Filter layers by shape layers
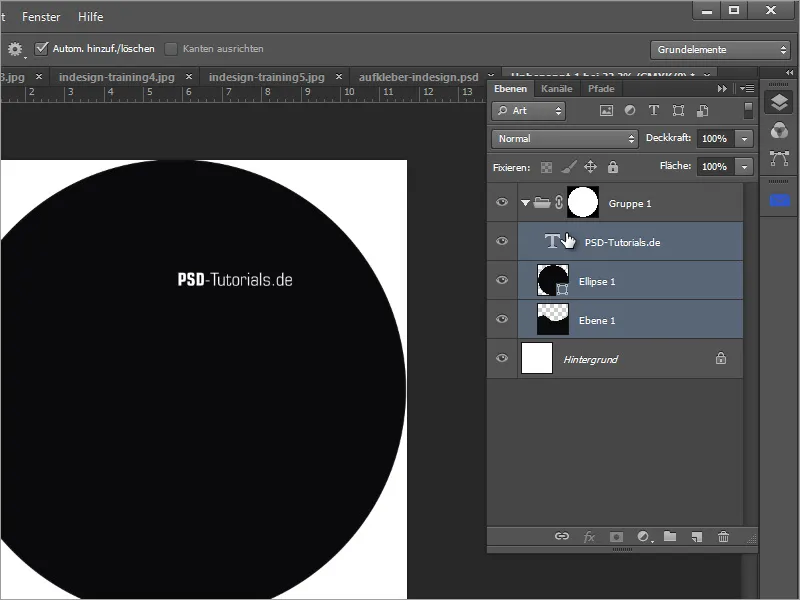 678,111
